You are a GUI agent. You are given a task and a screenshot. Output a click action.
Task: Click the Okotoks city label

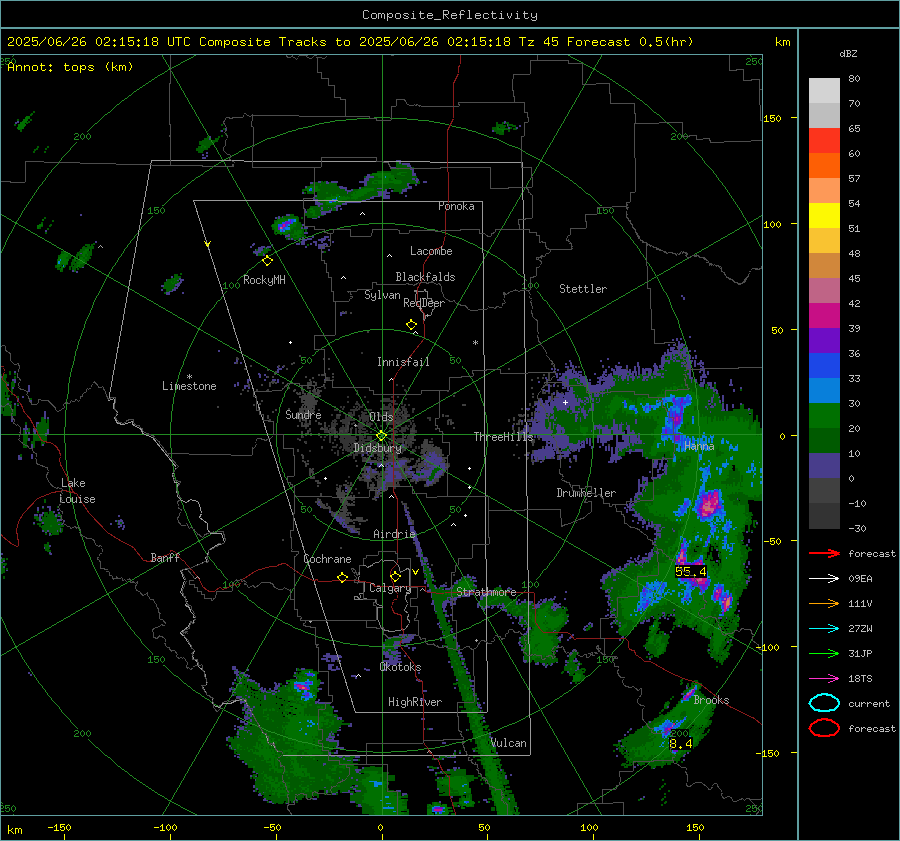click(400, 667)
